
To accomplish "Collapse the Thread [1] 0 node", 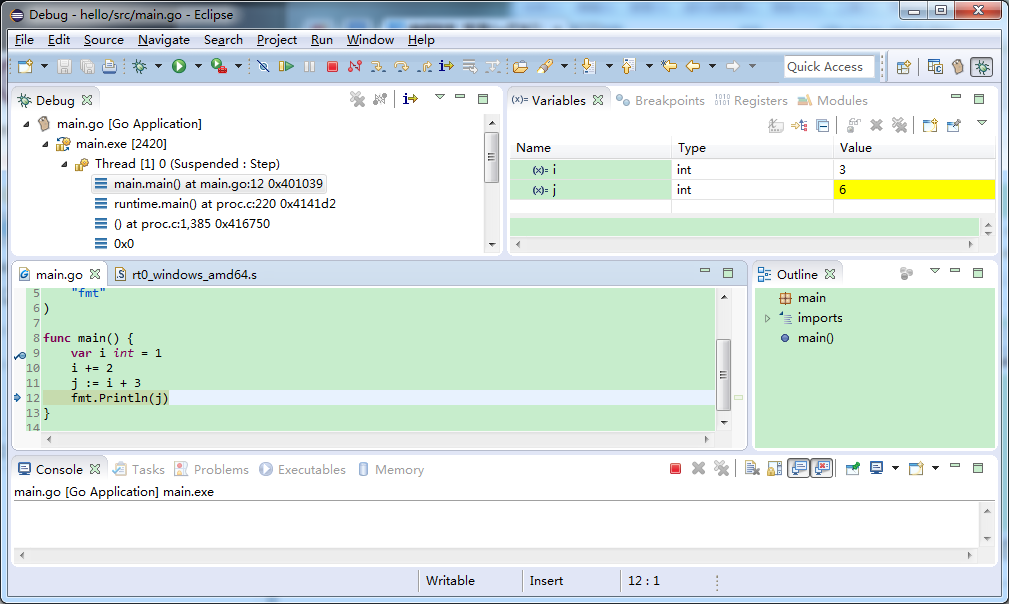I will pos(64,164).
